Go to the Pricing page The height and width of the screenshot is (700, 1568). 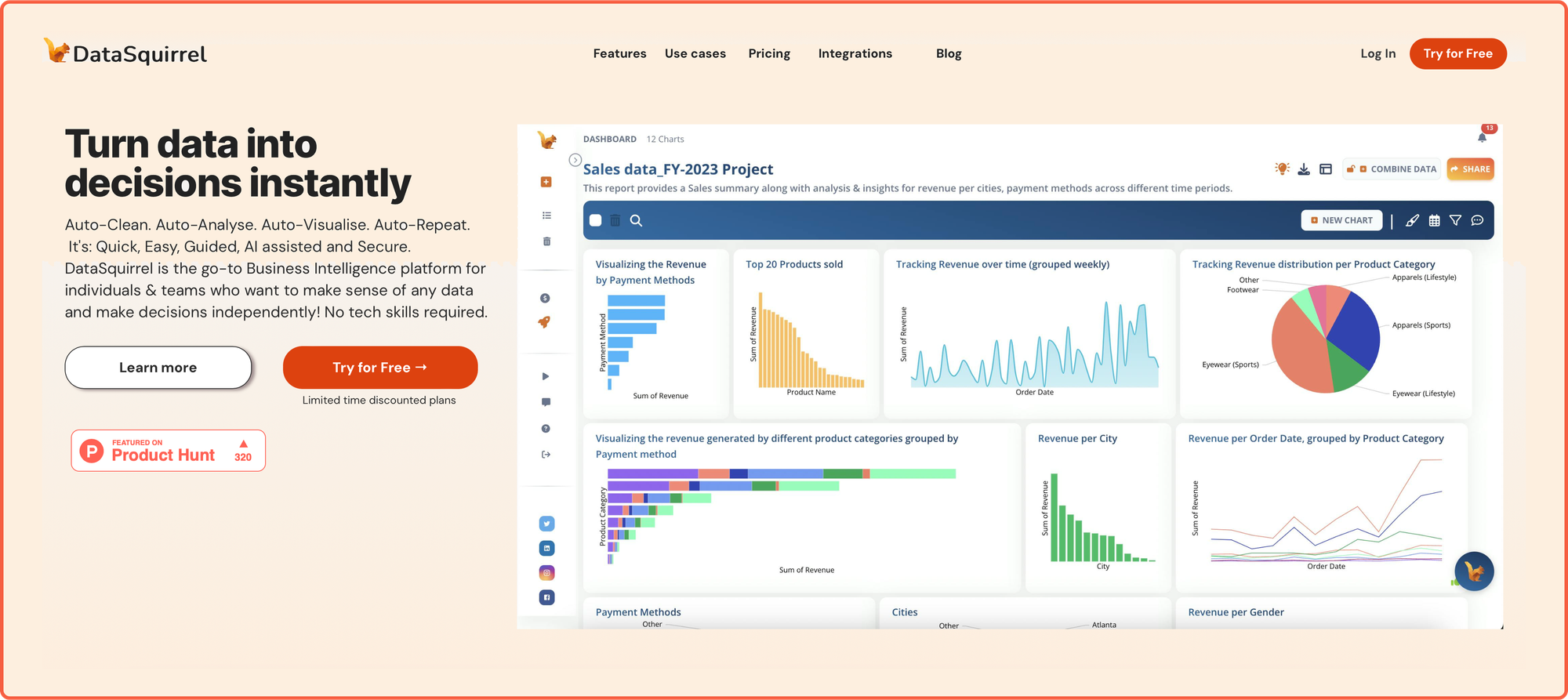pos(768,53)
